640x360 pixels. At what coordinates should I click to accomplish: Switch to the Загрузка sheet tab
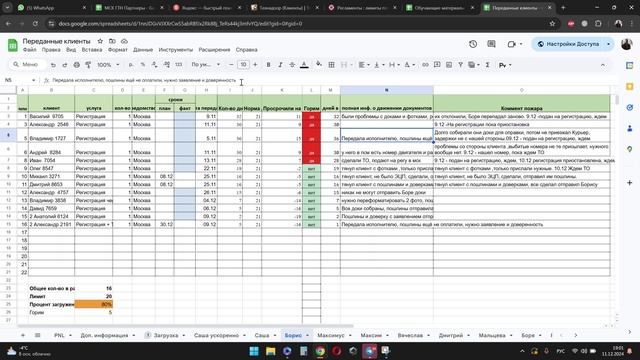point(166,335)
